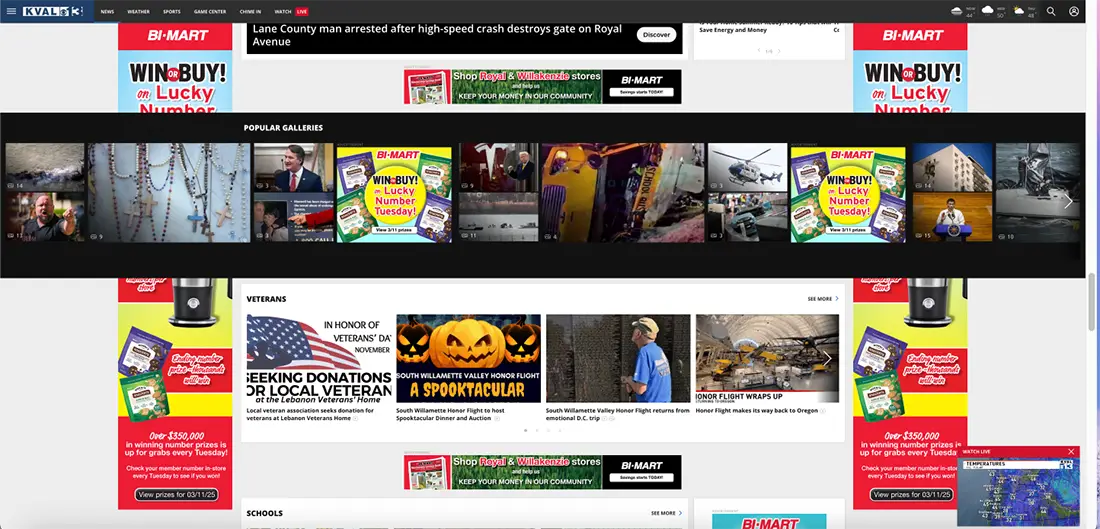This screenshot has width=1100, height=529.
Task: Click the Popular Galleries heading
Action: click(283, 128)
